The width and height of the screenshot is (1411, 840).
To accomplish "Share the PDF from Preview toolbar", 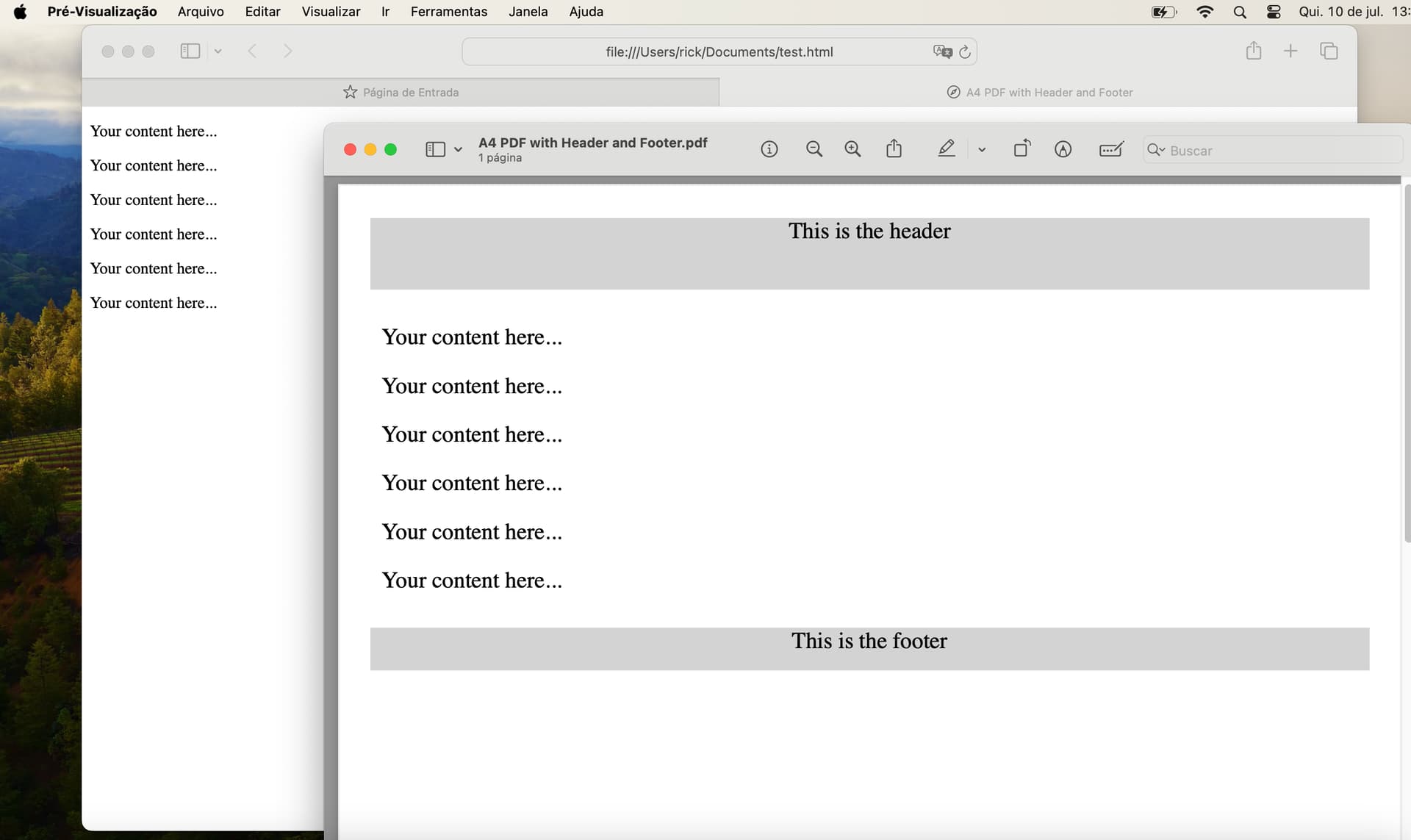I will coord(894,149).
